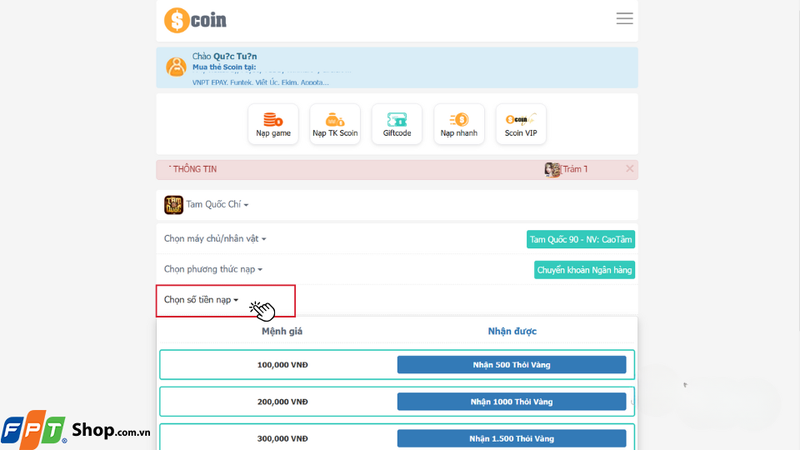Choose the 100,000 VNĐ denomination
The height and width of the screenshot is (450, 800).
coord(282,365)
